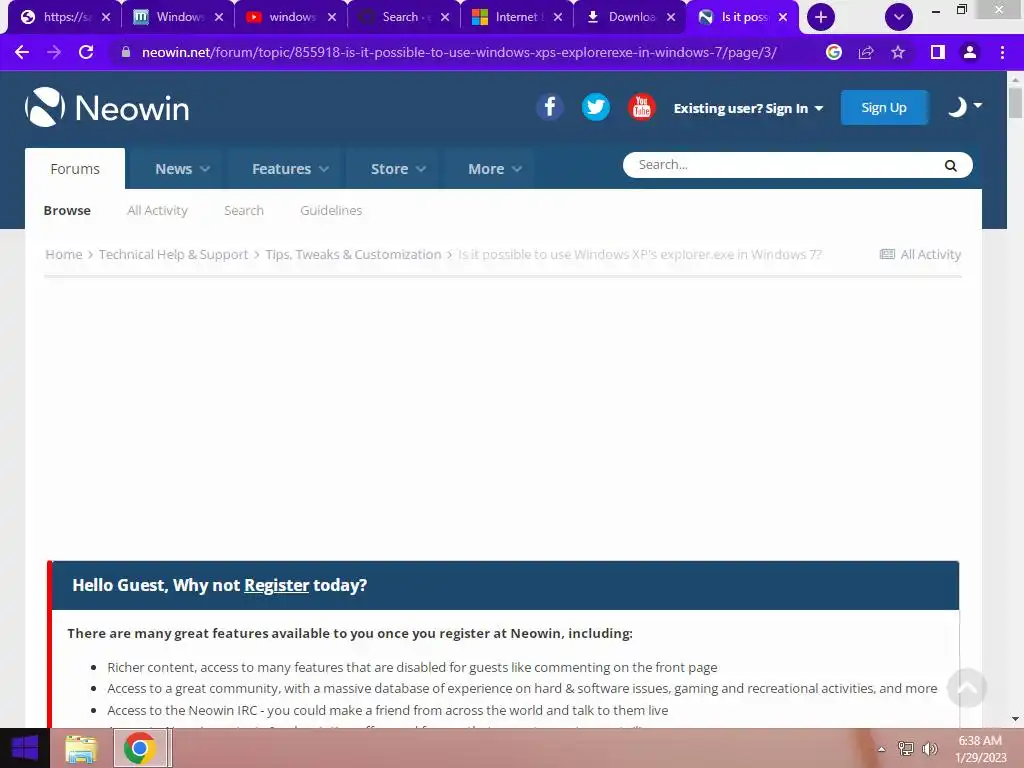The height and width of the screenshot is (768, 1024).
Task: Toggle the dark mode moon icon
Action: tap(957, 106)
